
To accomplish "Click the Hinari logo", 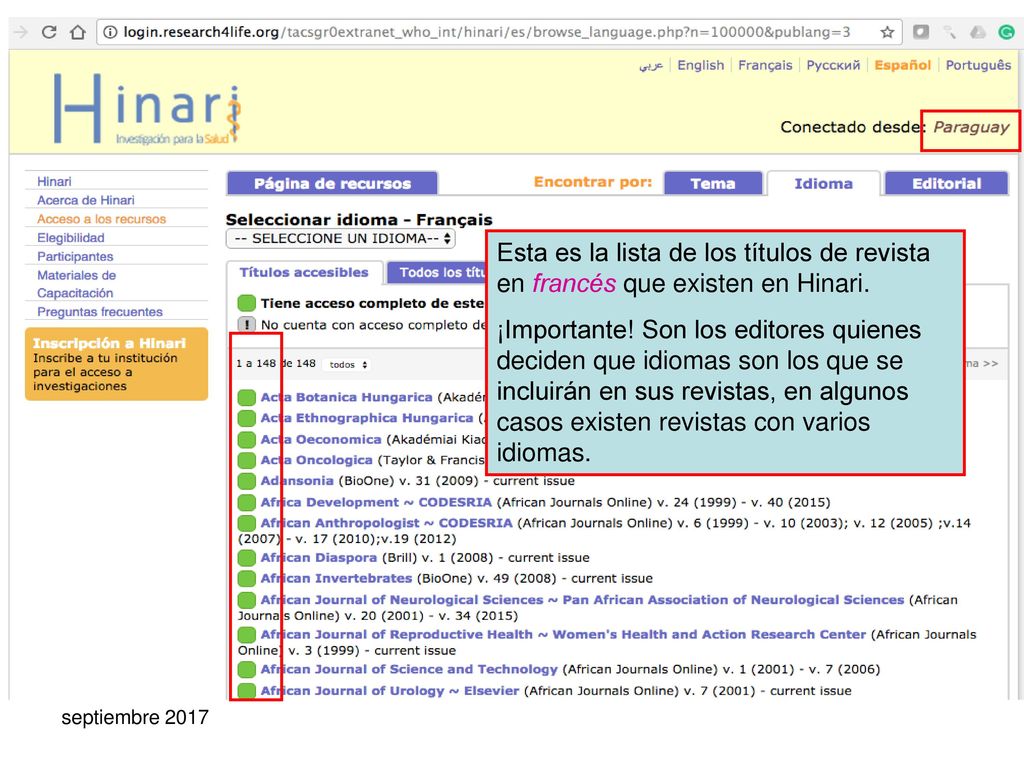I will point(148,108).
